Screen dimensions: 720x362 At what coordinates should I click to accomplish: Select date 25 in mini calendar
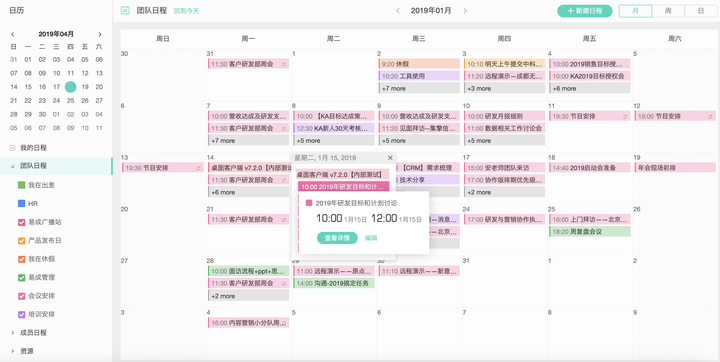pyautogui.click(x=71, y=101)
